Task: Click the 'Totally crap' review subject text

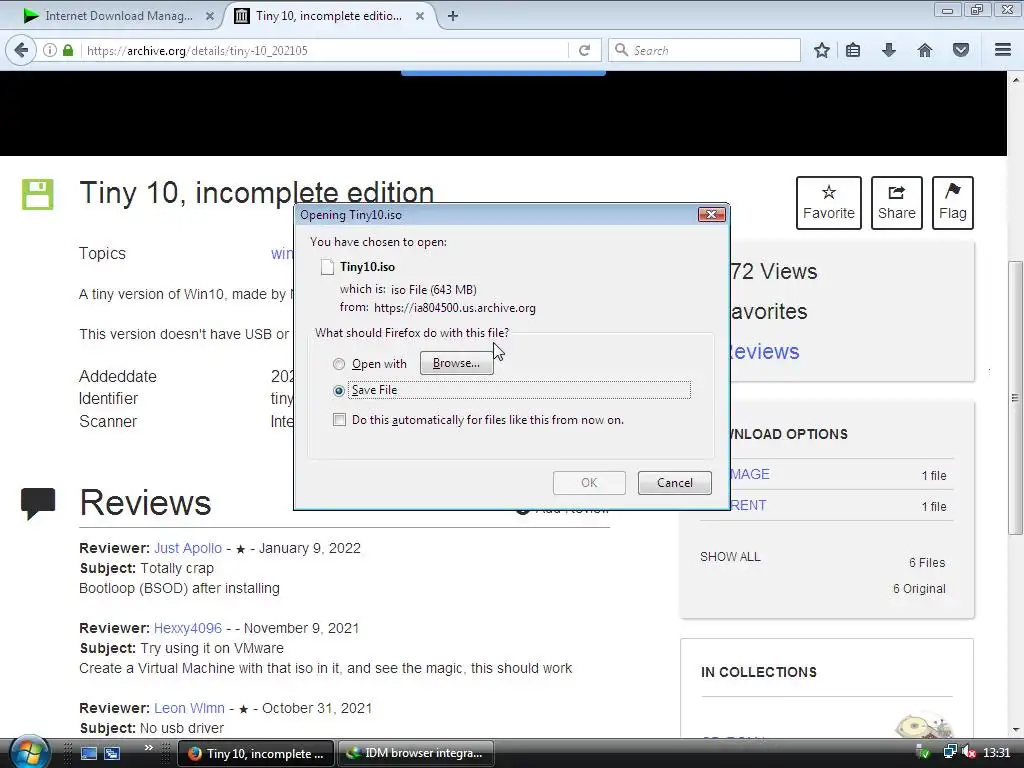Action: click(177, 568)
